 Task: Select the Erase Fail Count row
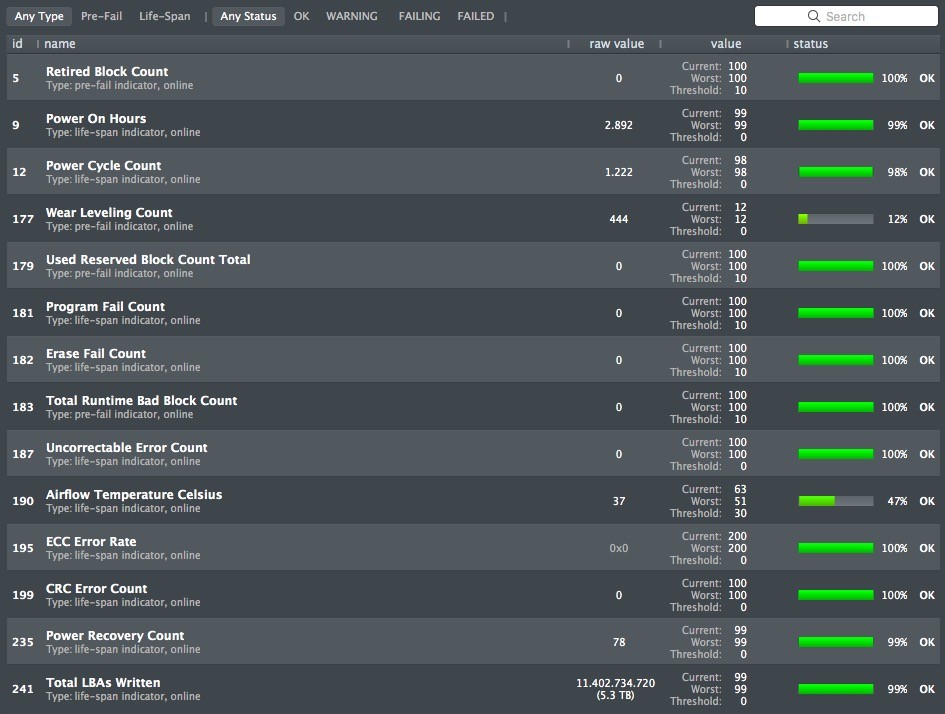click(472, 360)
